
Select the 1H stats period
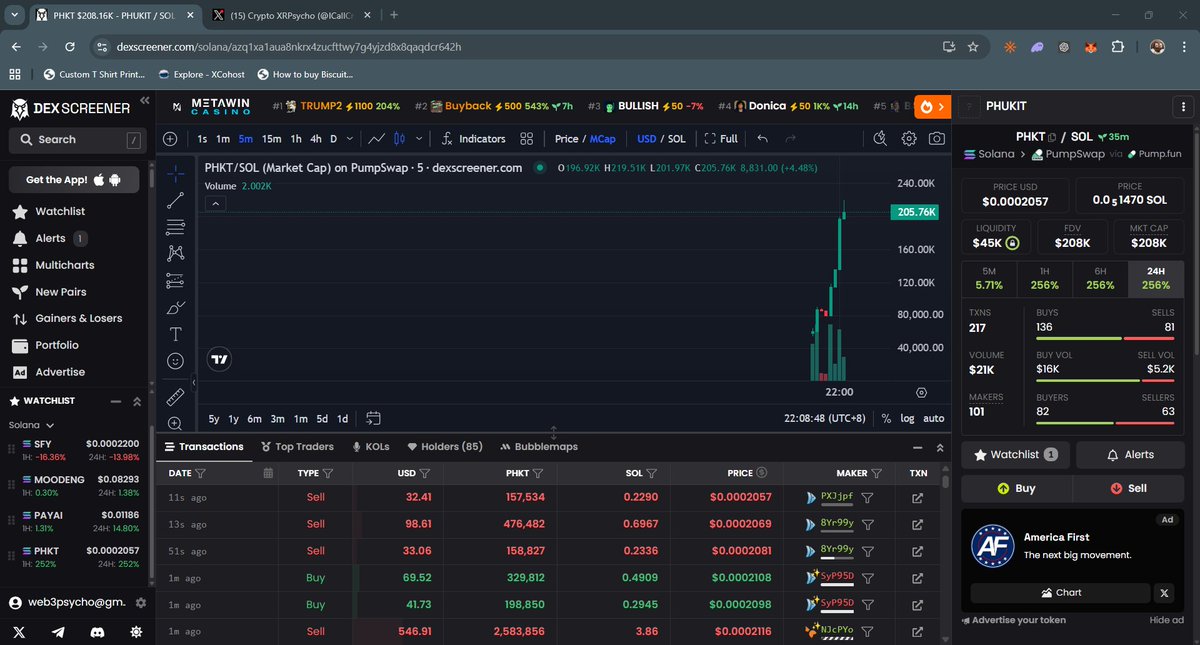coord(1044,279)
